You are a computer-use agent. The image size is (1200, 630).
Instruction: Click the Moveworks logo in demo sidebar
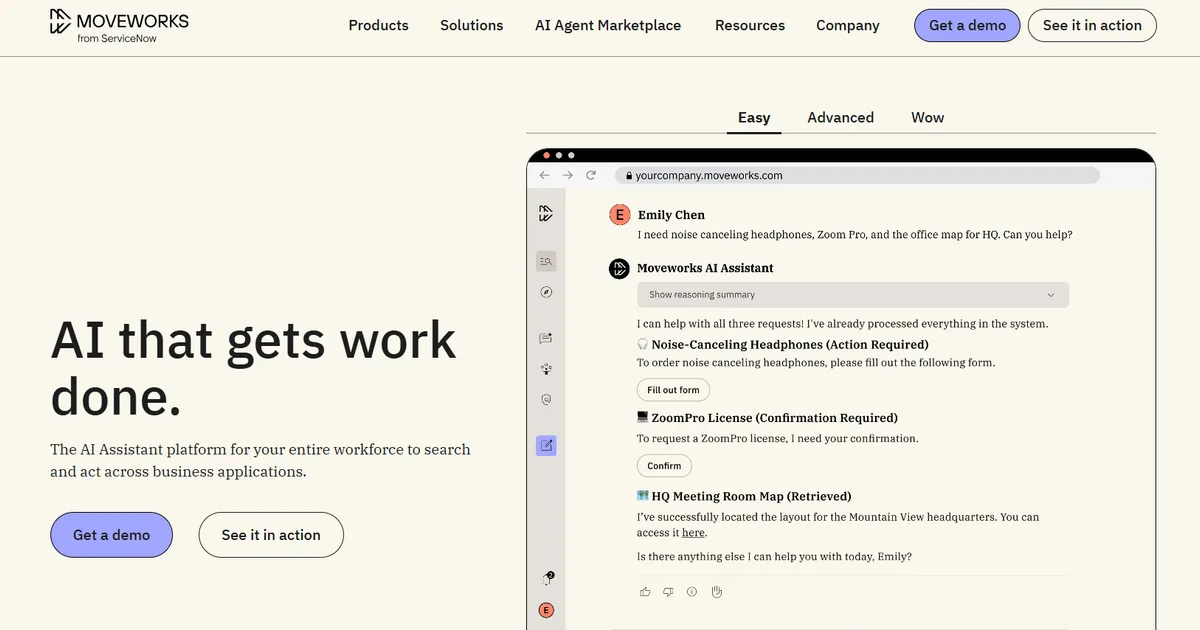(546, 213)
